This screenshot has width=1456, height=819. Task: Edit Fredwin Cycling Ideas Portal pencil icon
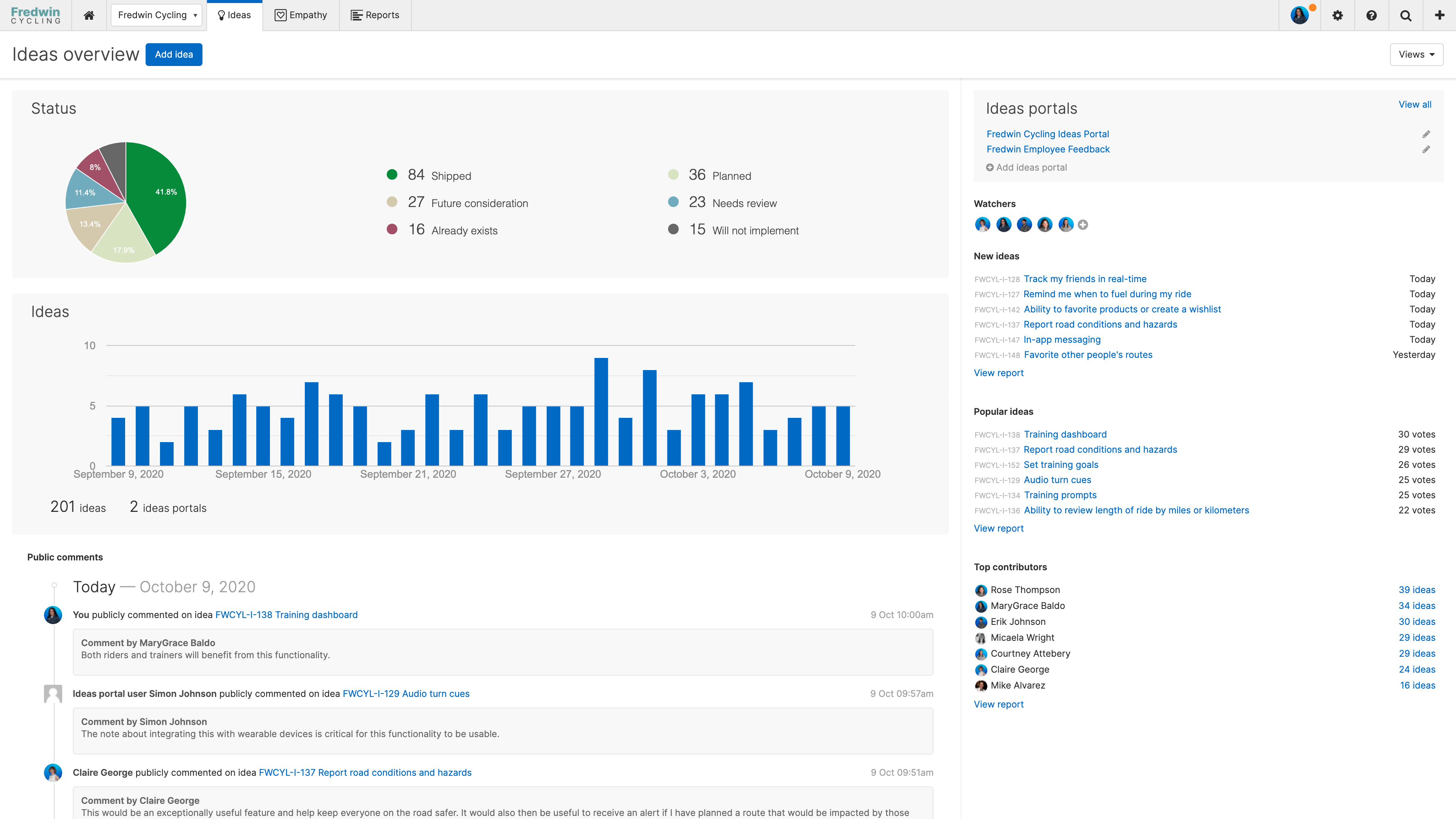[1426, 134]
